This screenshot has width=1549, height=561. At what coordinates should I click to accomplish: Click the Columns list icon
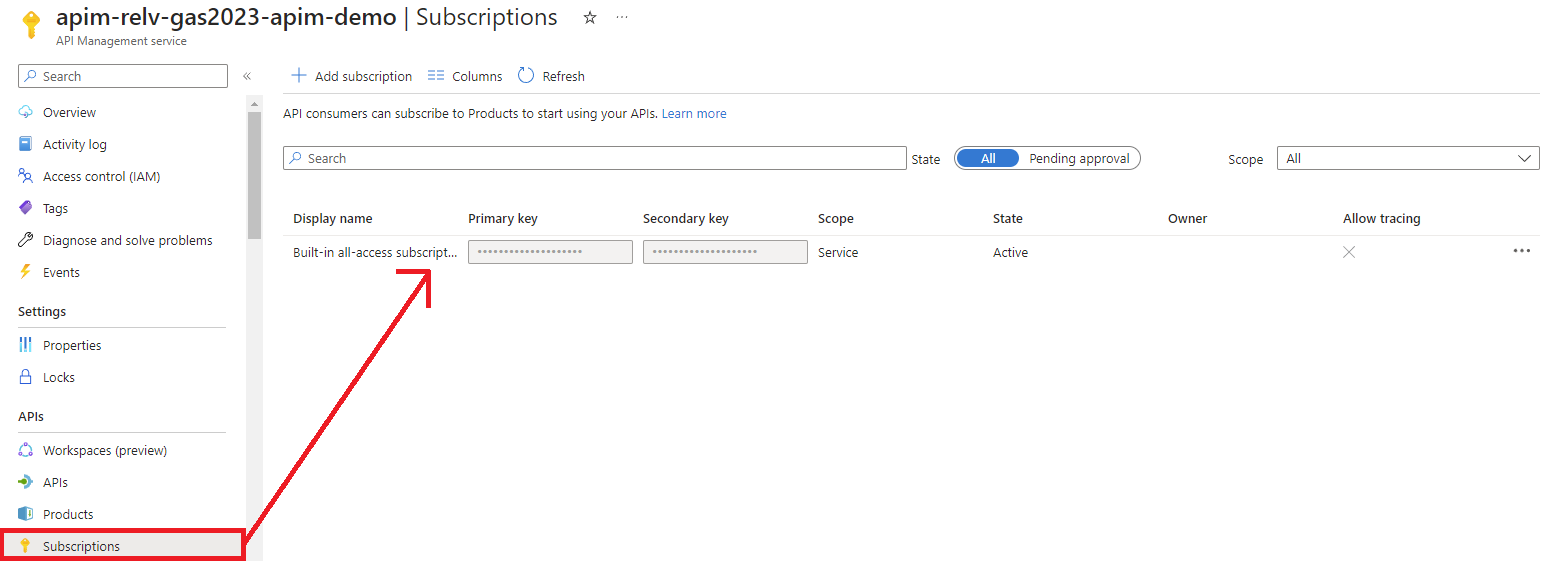click(x=435, y=76)
